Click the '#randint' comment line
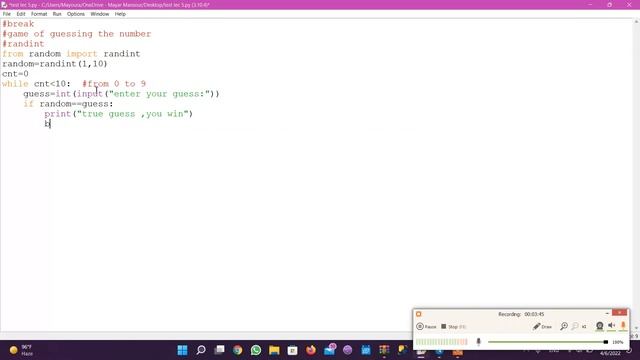The height and width of the screenshot is (360, 640). (x=23, y=44)
